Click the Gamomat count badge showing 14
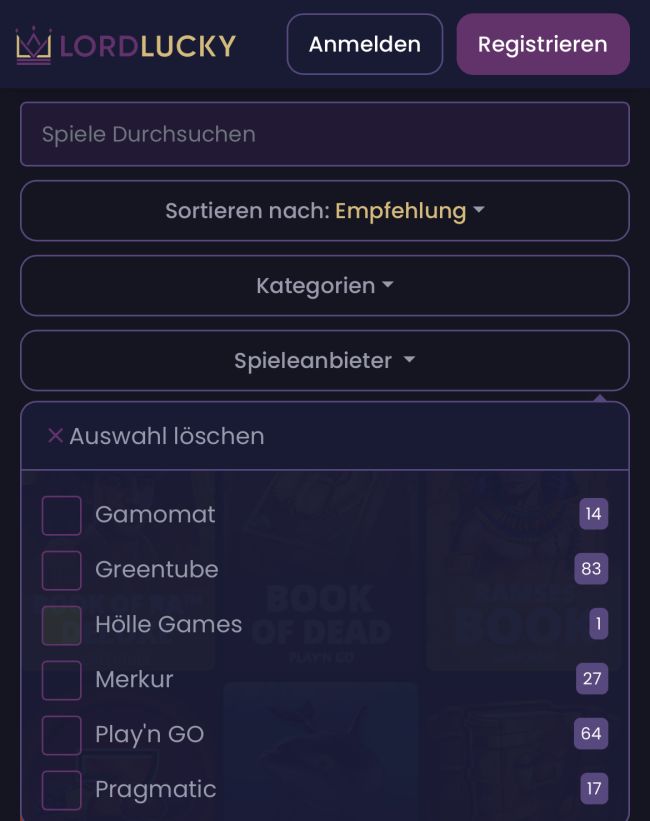 click(594, 514)
